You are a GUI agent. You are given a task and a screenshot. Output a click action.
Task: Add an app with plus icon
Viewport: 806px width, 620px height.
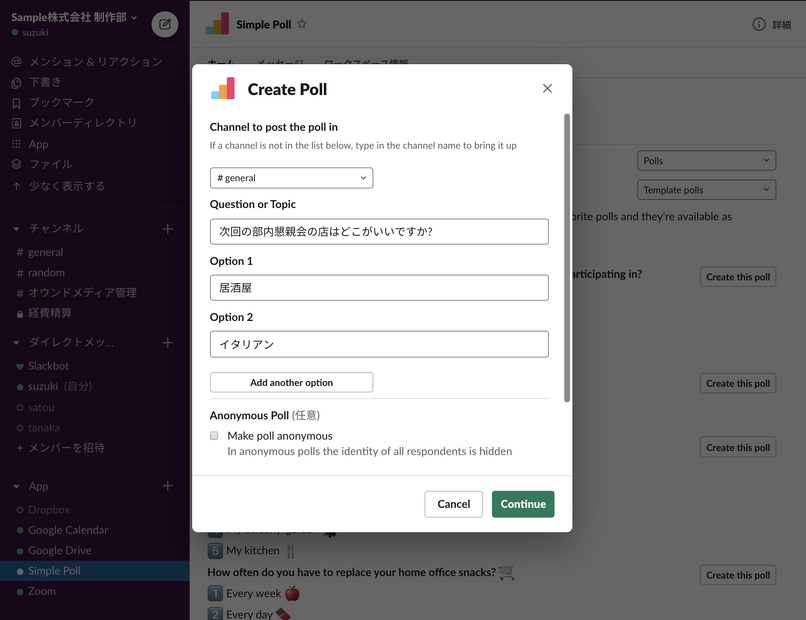(x=168, y=486)
